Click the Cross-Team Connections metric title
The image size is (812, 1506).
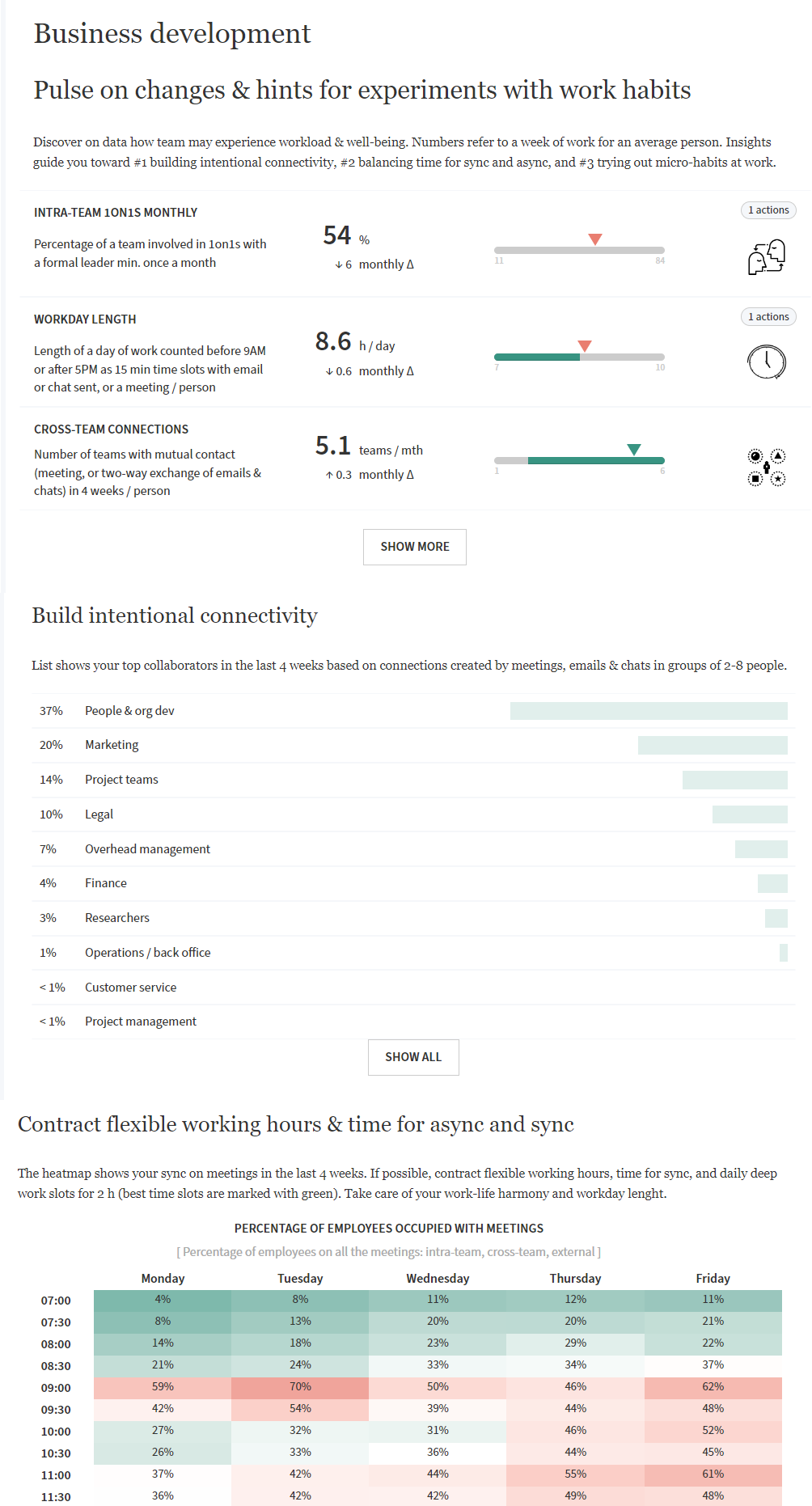[111, 429]
